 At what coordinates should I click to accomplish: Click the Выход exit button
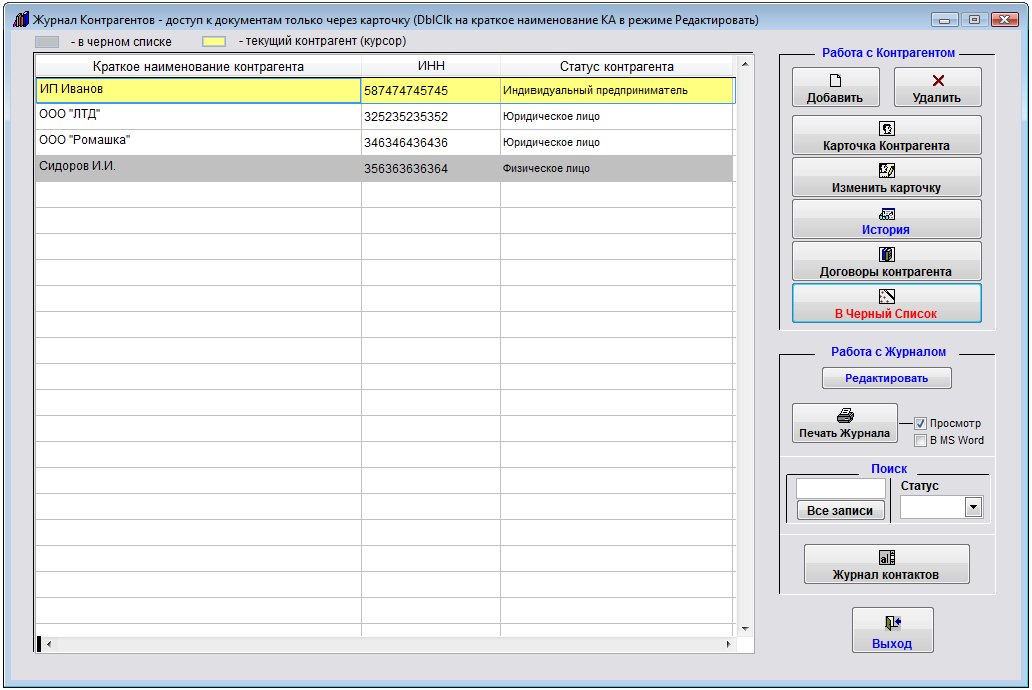click(x=892, y=632)
